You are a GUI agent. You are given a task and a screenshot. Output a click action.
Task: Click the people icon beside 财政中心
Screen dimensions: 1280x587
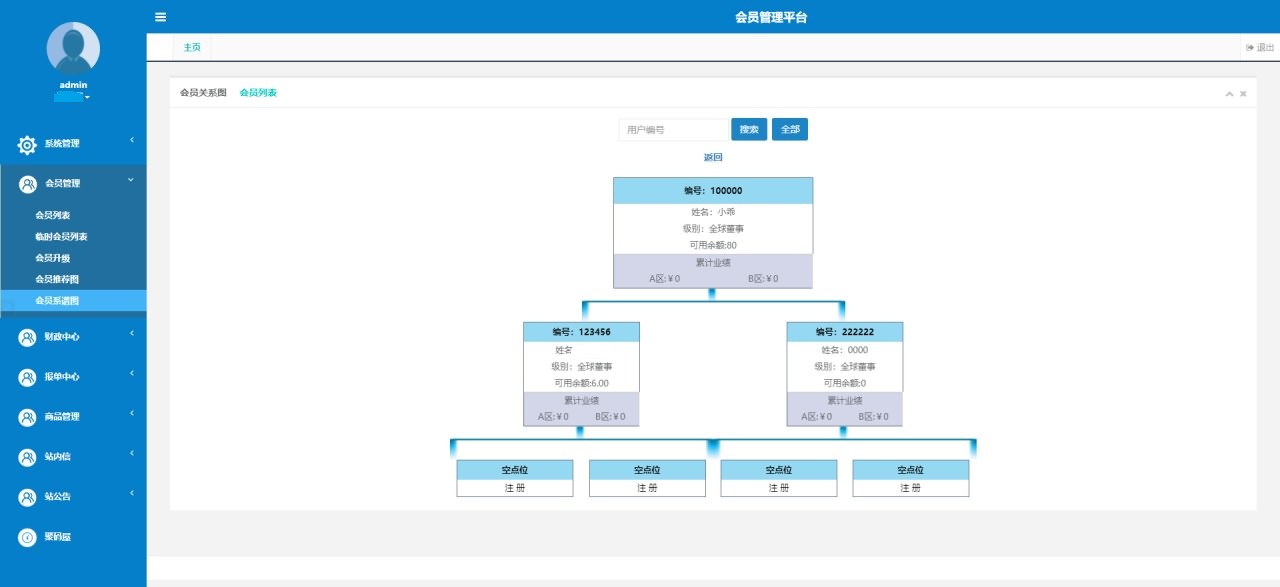point(27,337)
